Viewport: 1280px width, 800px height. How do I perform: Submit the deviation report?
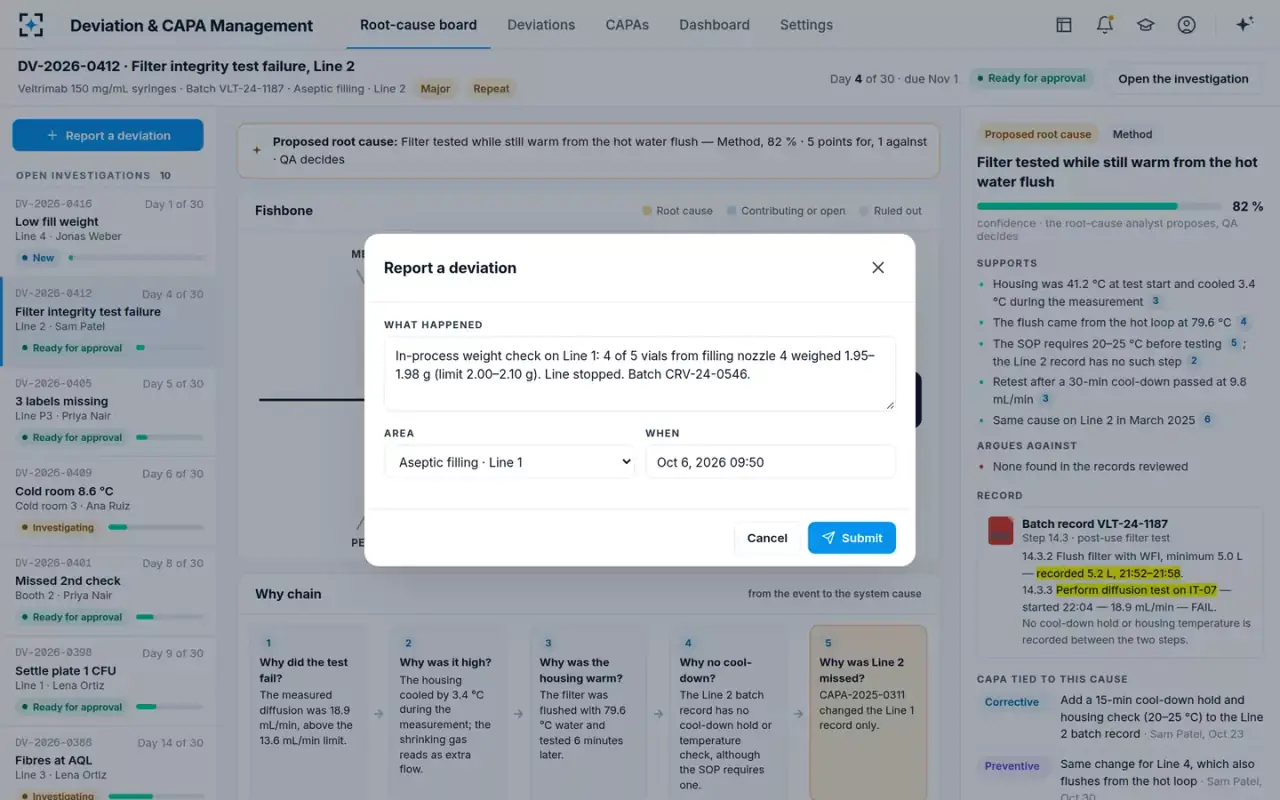(x=852, y=538)
